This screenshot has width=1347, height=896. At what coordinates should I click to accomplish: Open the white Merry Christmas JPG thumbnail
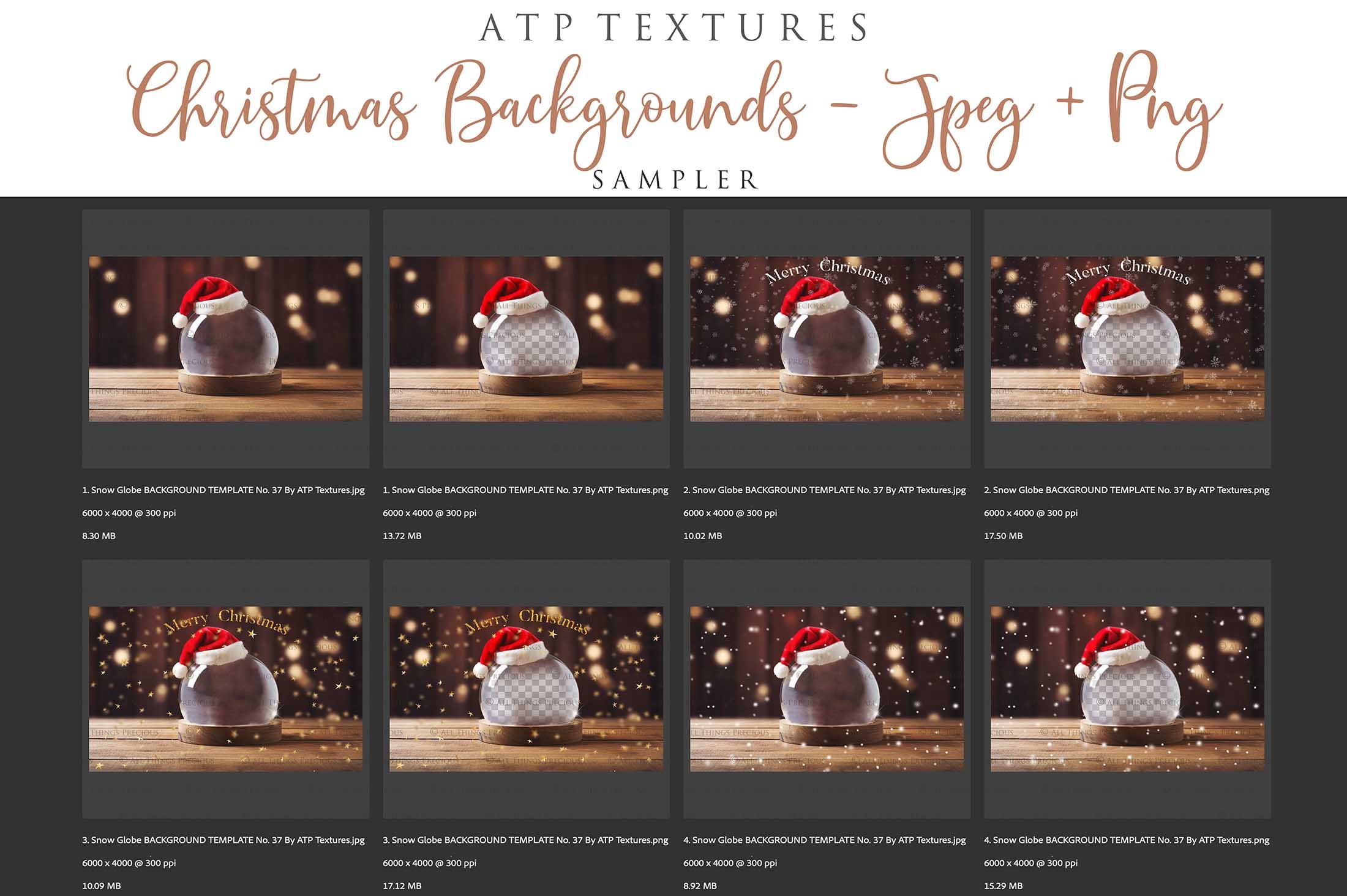pos(827,338)
